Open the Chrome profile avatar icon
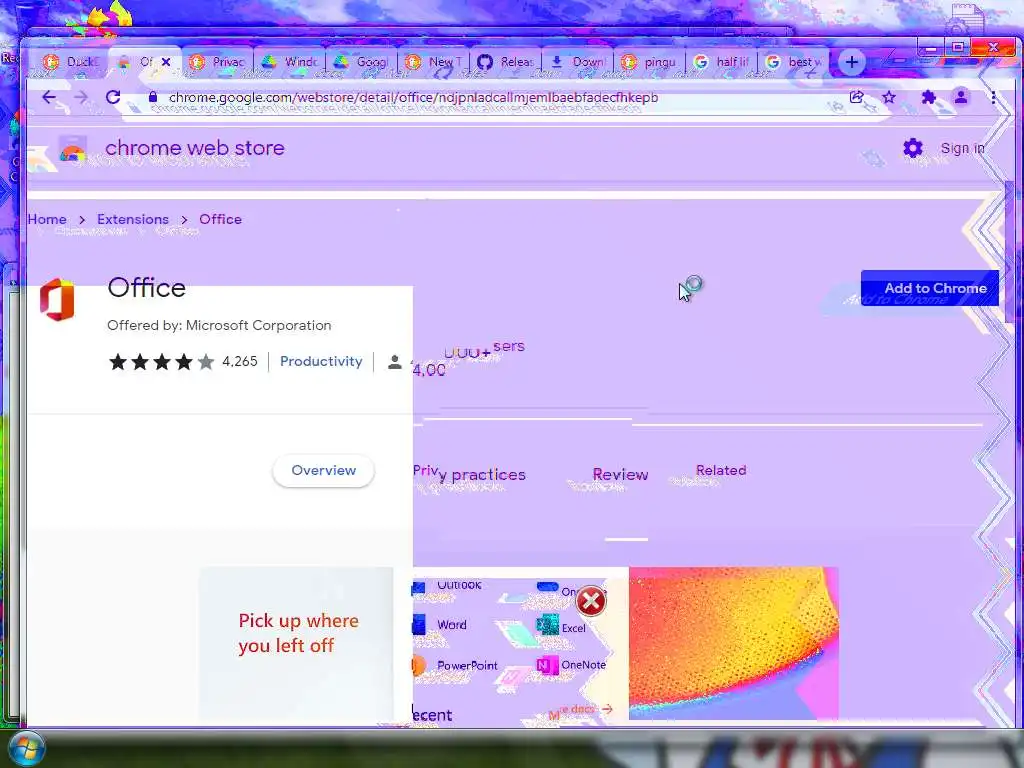The height and width of the screenshot is (768, 1024). pos(961,97)
